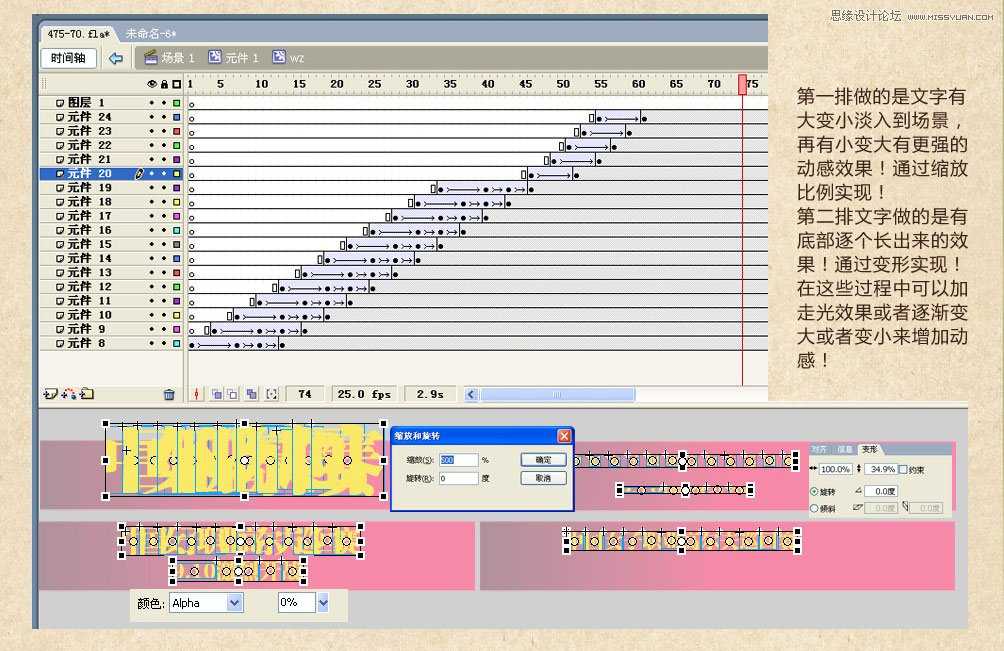The width and height of the screenshot is (1004, 651).
Task: Toggle visibility dot of 元件 24 layer
Action: pos(152,117)
